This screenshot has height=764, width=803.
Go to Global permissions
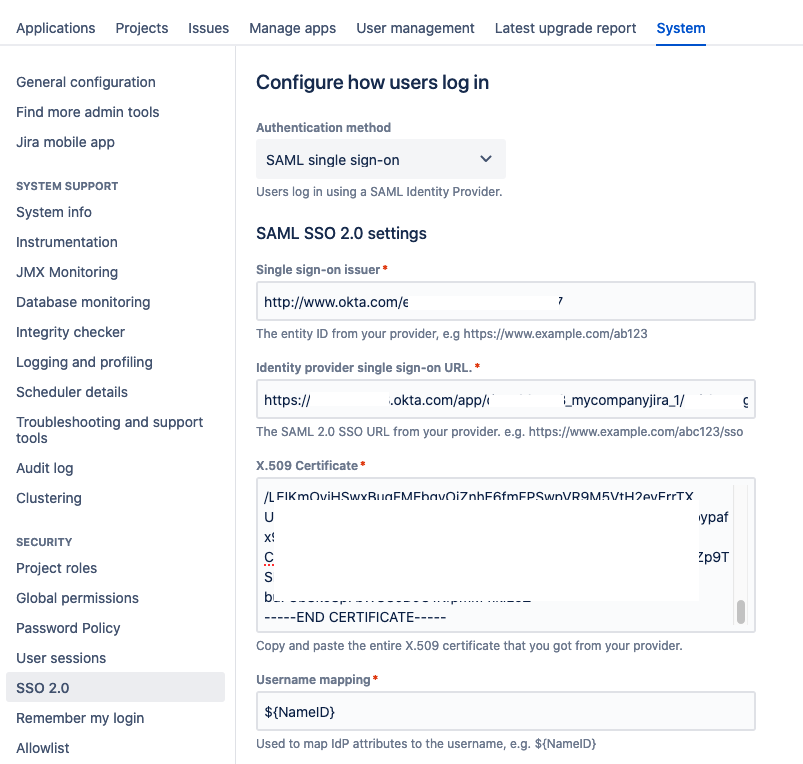click(x=75, y=598)
